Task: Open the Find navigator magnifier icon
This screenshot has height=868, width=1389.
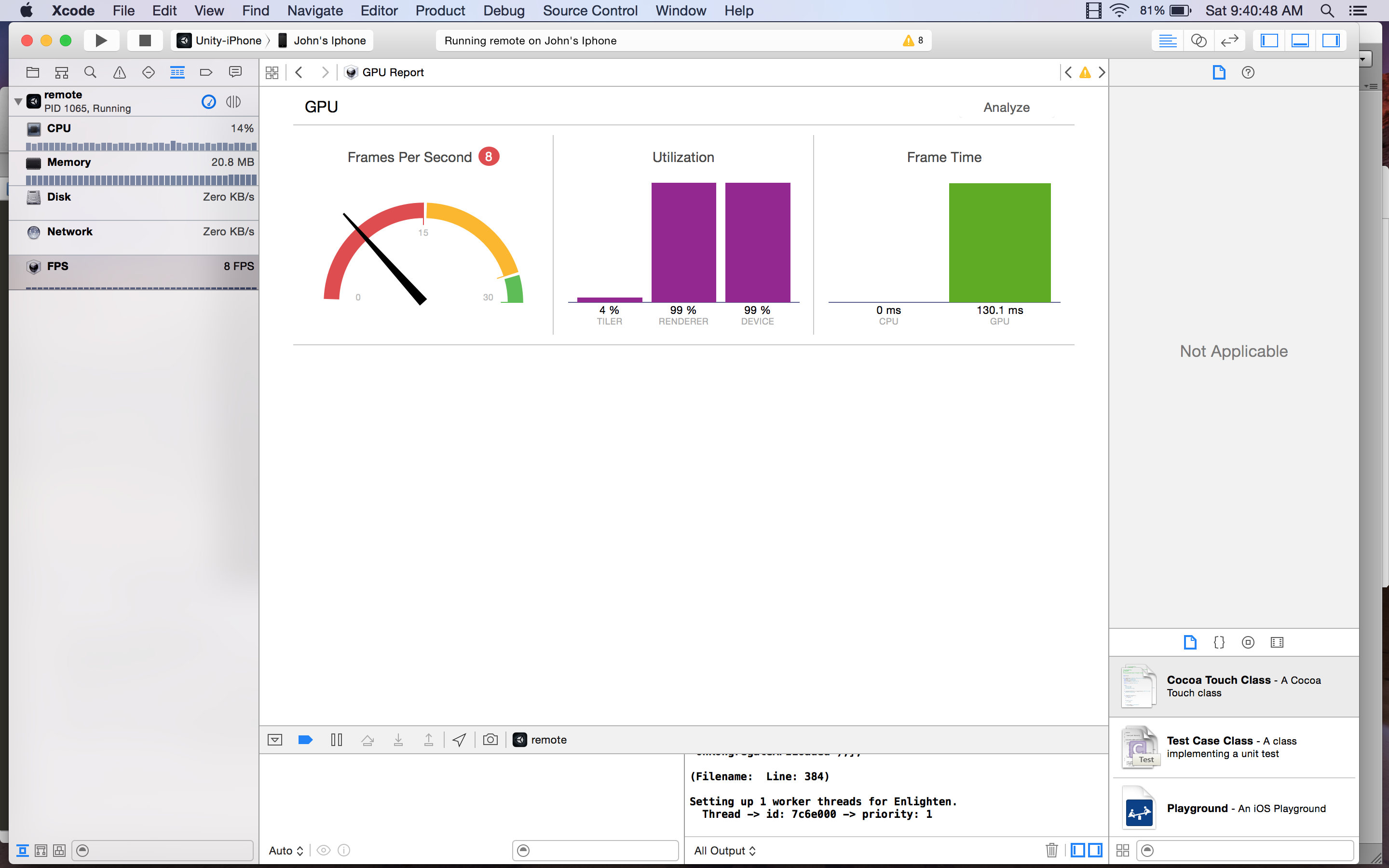Action: coord(90,72)
